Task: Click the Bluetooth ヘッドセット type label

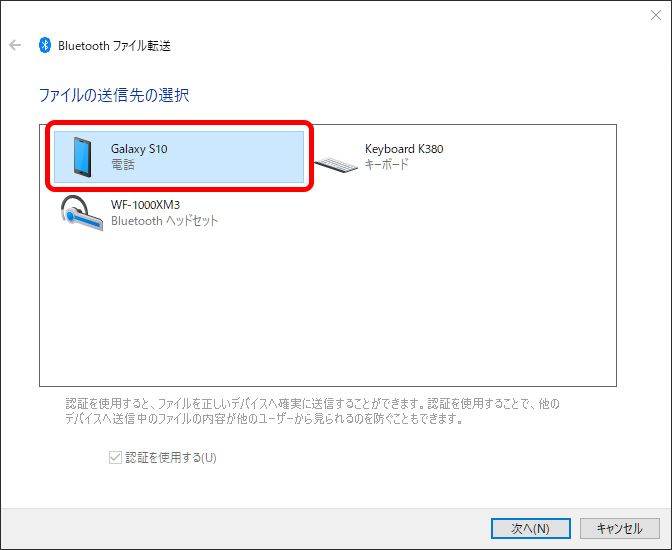Action: pyautogui.click(x=164, y=221)
